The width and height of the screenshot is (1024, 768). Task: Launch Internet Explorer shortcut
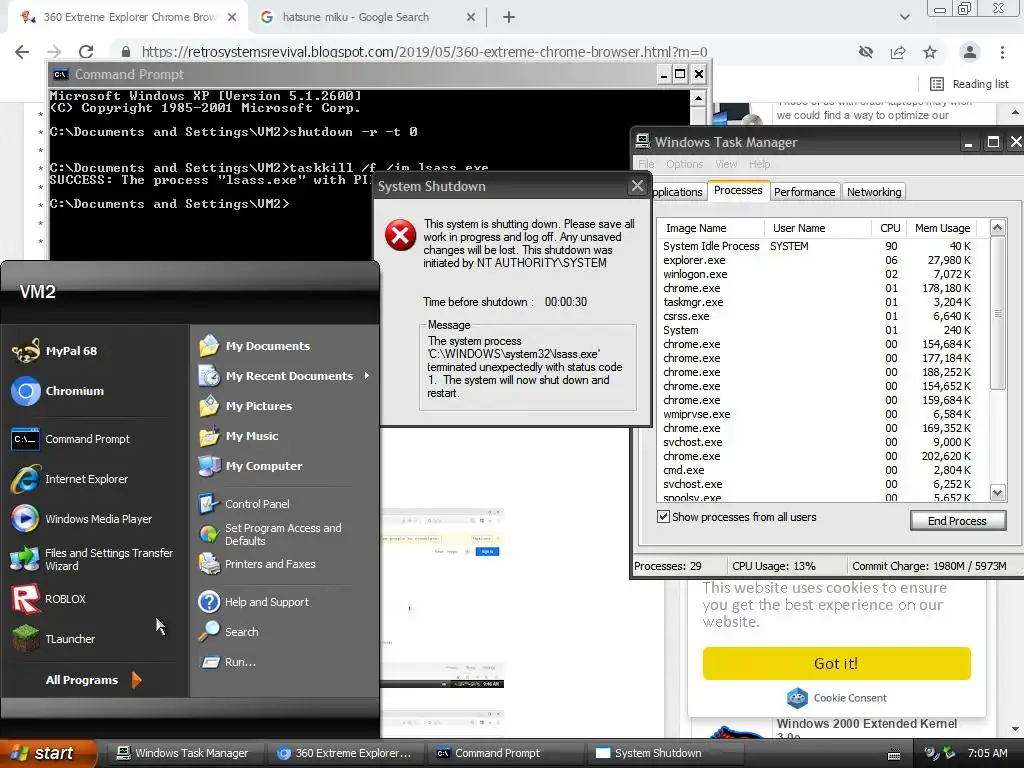pos(71,479)
